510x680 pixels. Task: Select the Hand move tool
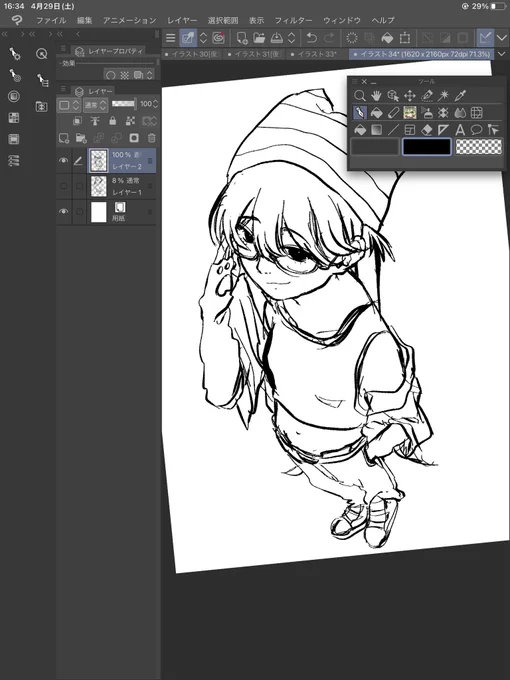click(376, 95)
